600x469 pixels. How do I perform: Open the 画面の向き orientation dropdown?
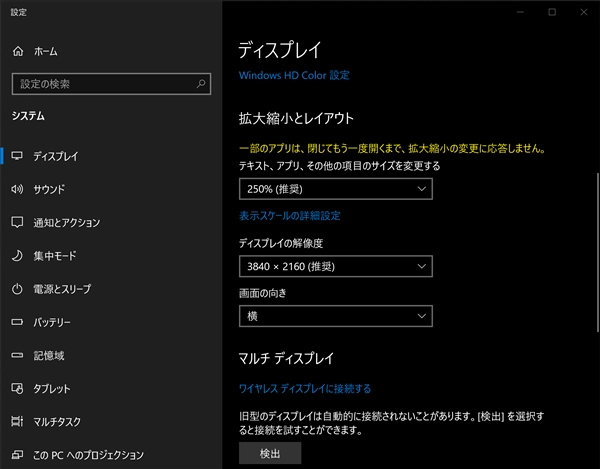(336, 316)
